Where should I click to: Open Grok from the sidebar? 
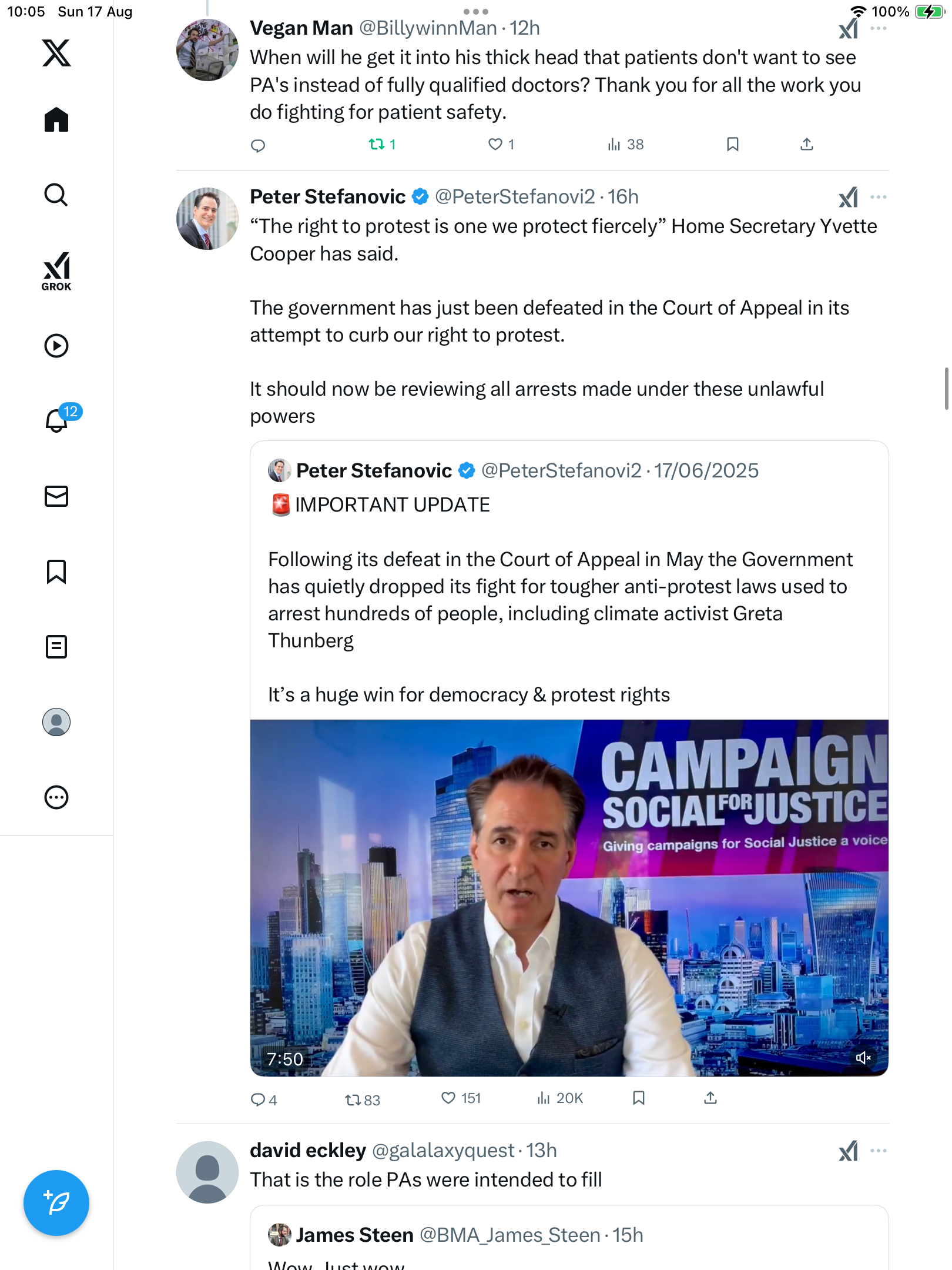coord(56,271)
